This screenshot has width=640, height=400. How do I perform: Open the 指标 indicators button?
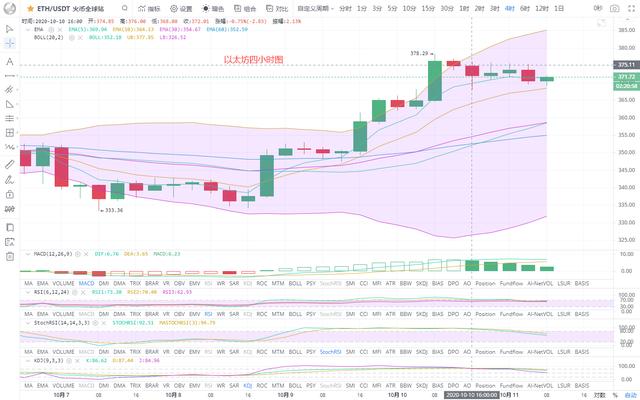pos(151,7)
